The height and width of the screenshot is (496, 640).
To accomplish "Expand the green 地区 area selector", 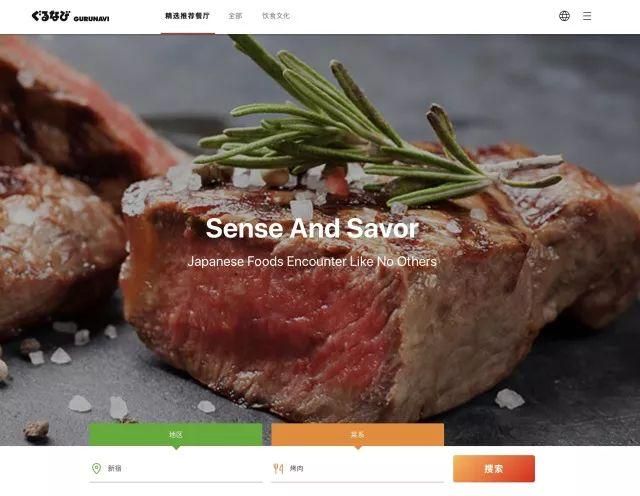I will 175,434.
